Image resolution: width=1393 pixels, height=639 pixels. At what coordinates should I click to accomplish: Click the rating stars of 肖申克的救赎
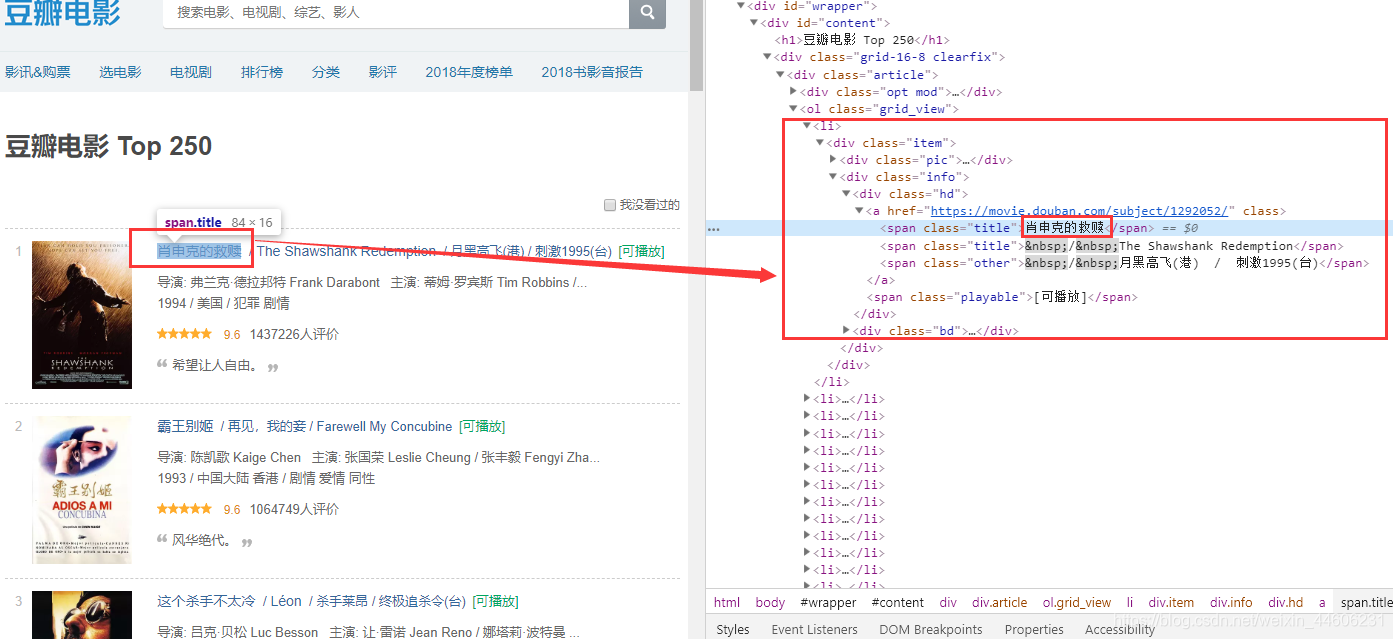coord(184,334)
